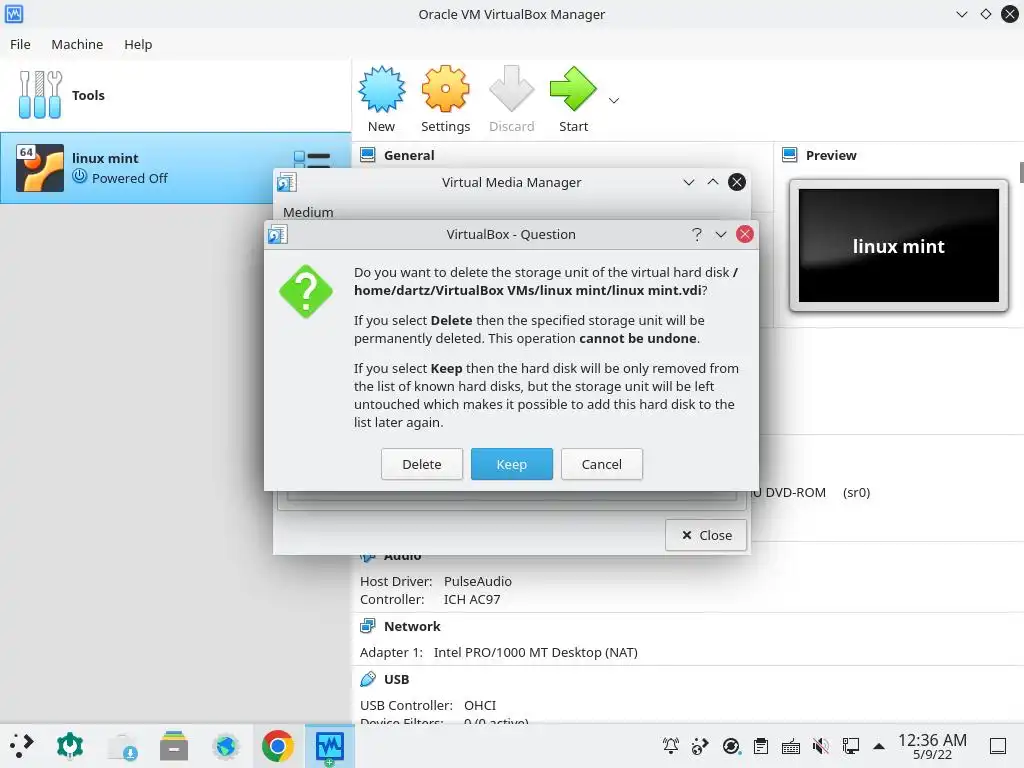1024x768 pixels.
Task: Click the General section monitor icon
Action: (x=368, y=155)
